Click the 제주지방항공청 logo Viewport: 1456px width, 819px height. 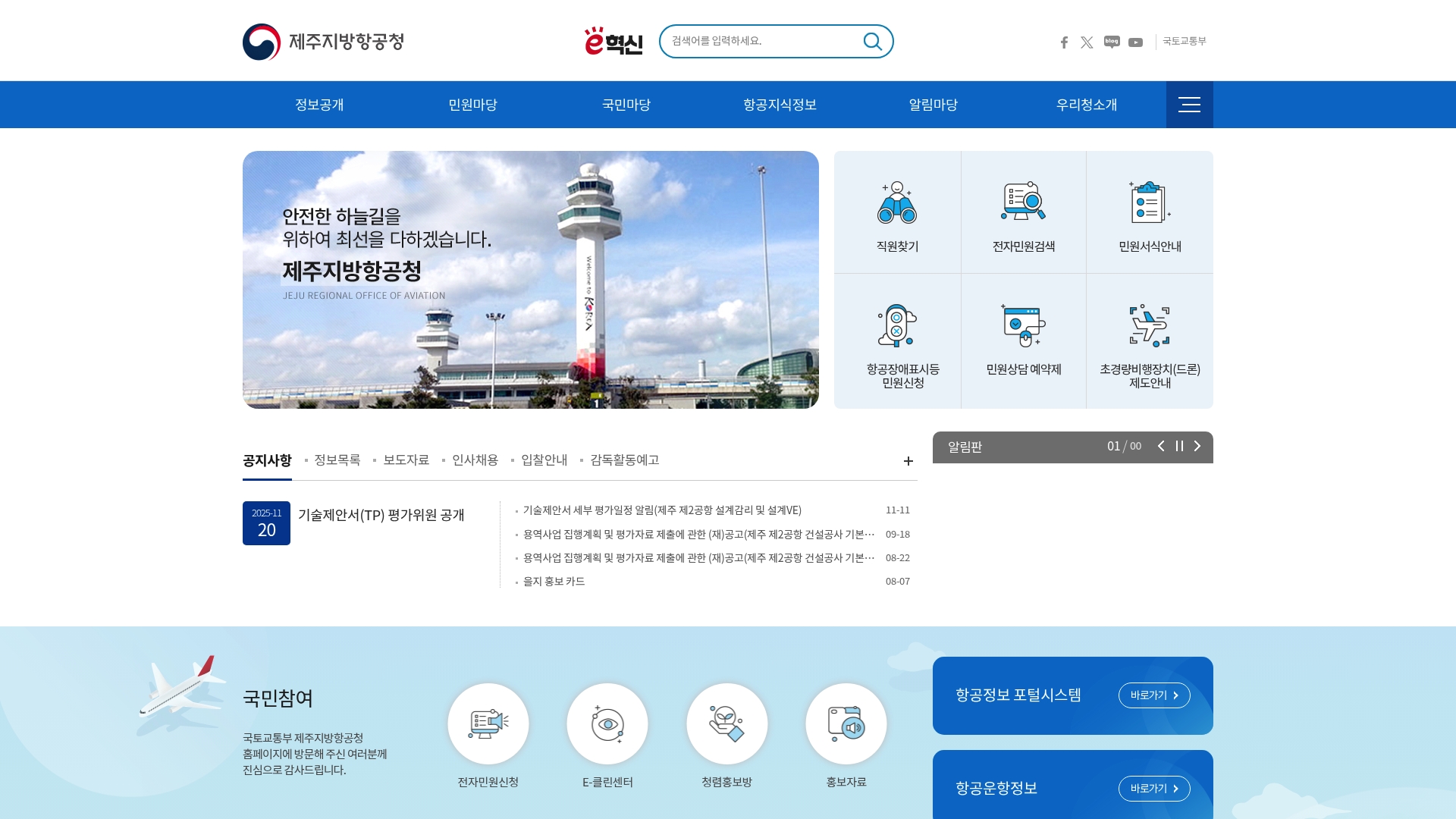click(323, 42)
